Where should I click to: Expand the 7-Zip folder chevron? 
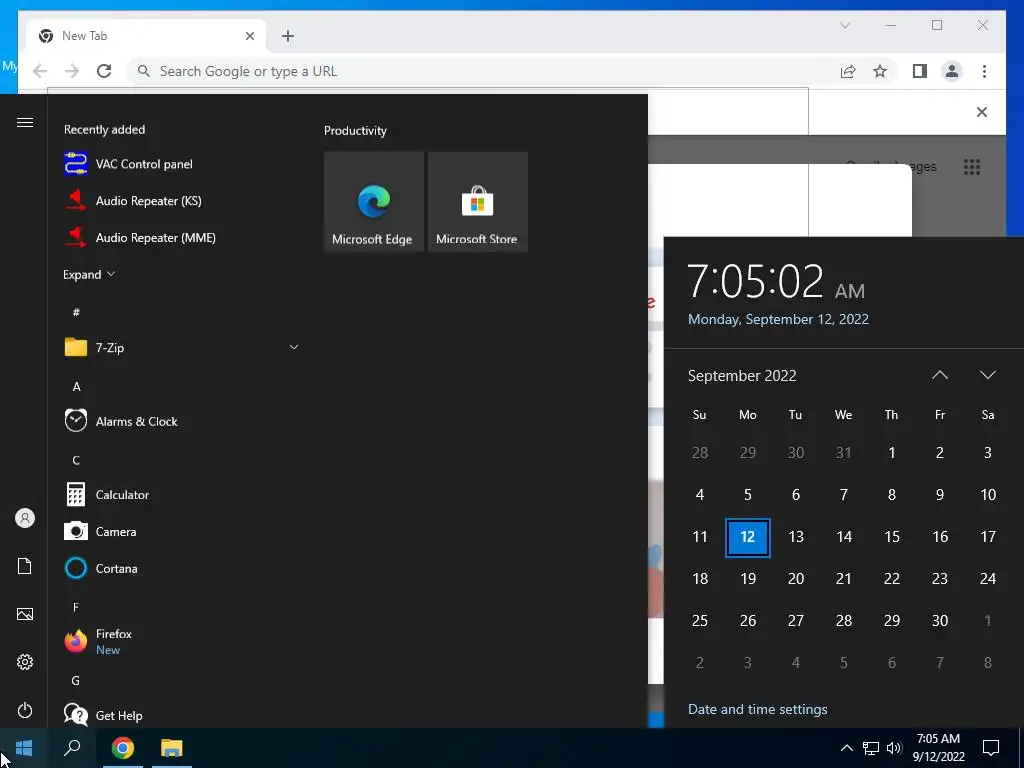coord(294,347)
